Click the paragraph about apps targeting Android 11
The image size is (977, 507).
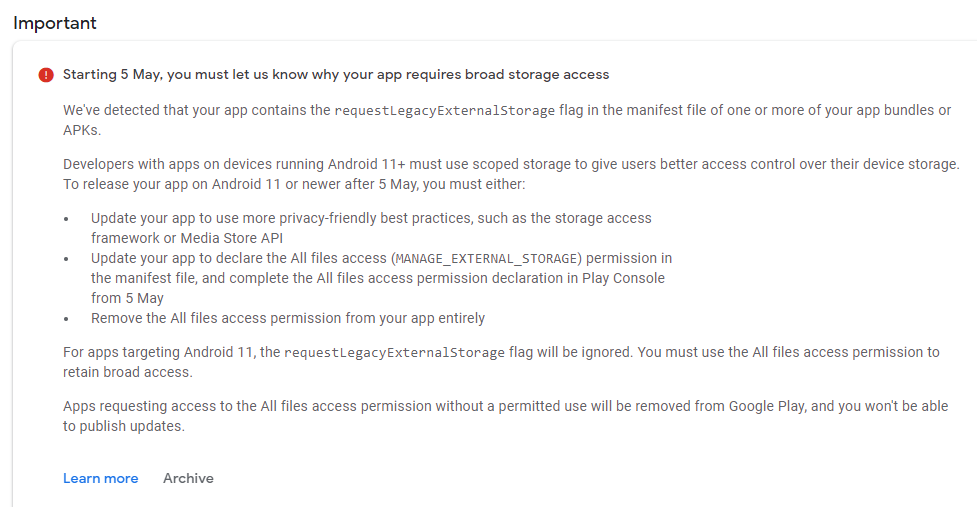(501, 362)
